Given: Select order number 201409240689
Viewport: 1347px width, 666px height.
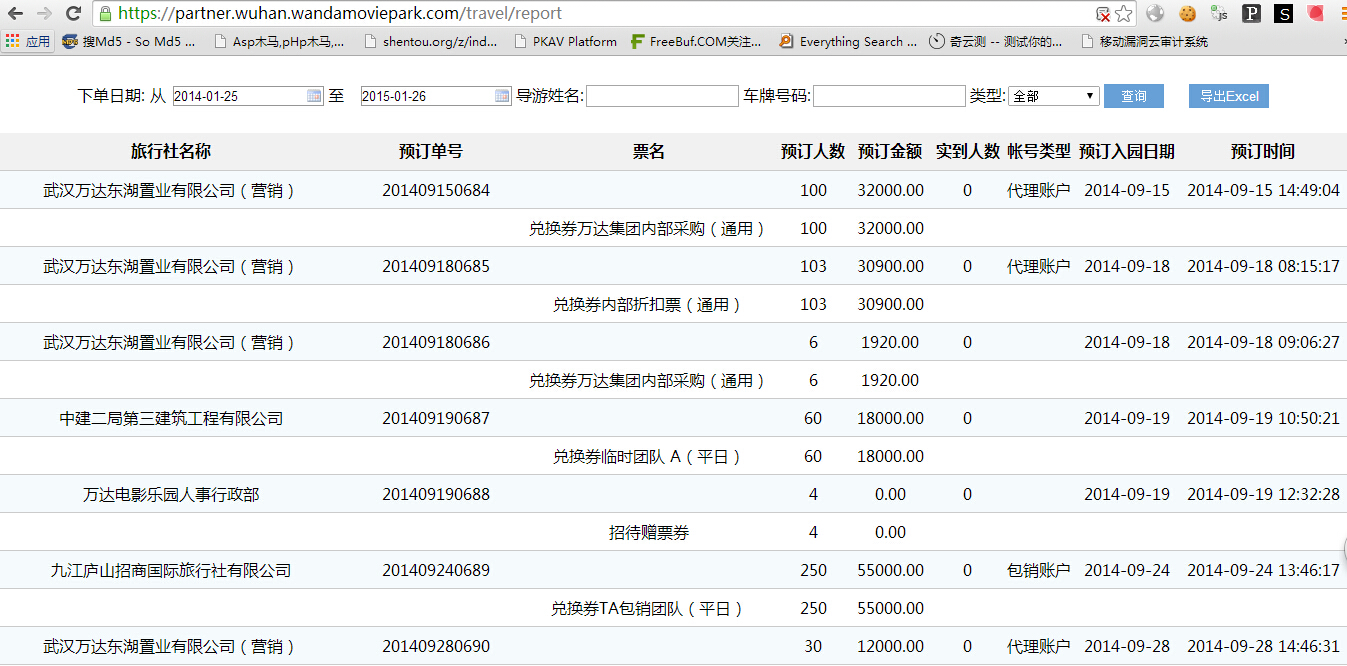Looking at the screenshot, I should pyautogui.click(x=436, y=570).
